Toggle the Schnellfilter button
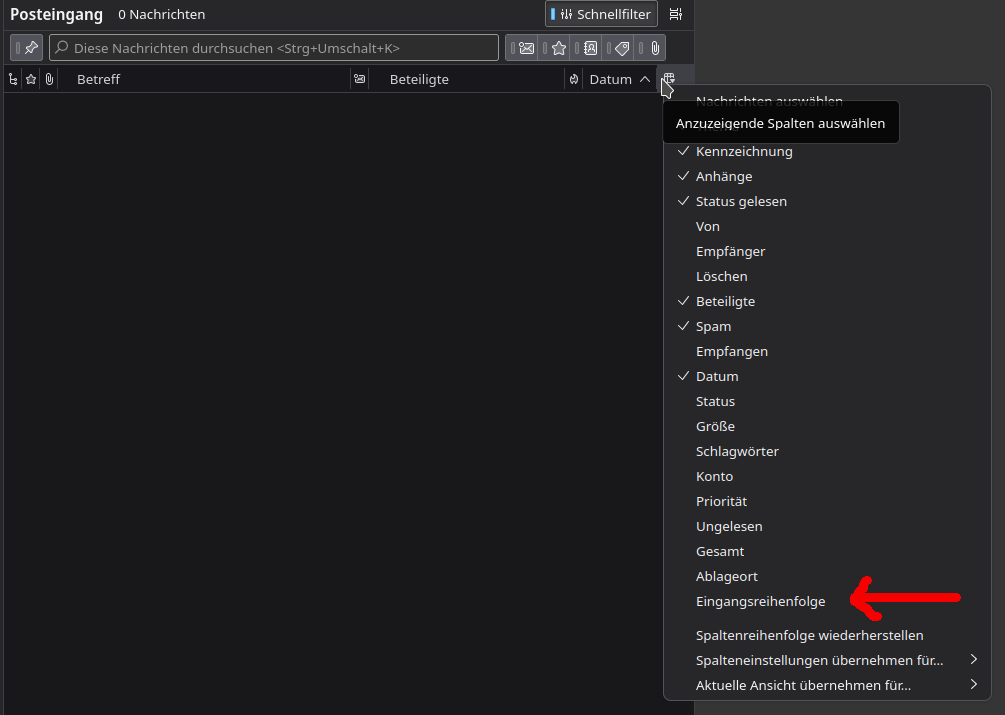Image resolution: width=1005 pixels, height=715 pixels. (601, 14)
